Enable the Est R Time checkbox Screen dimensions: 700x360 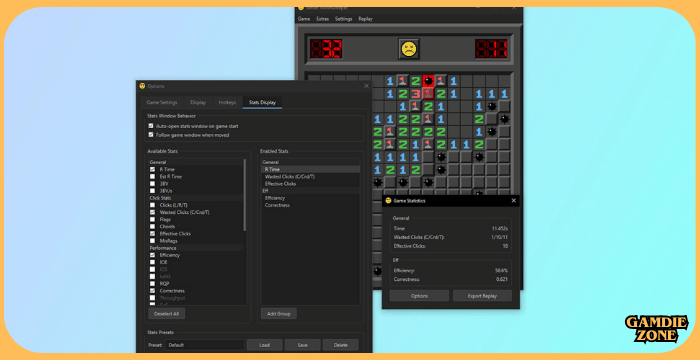(x=153, y=176)
